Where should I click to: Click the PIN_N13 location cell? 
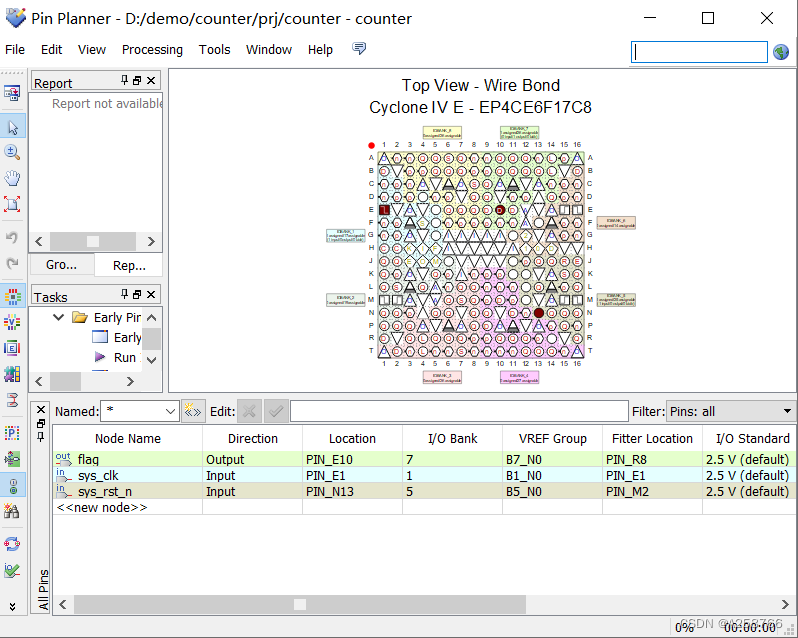click(352, 491)
